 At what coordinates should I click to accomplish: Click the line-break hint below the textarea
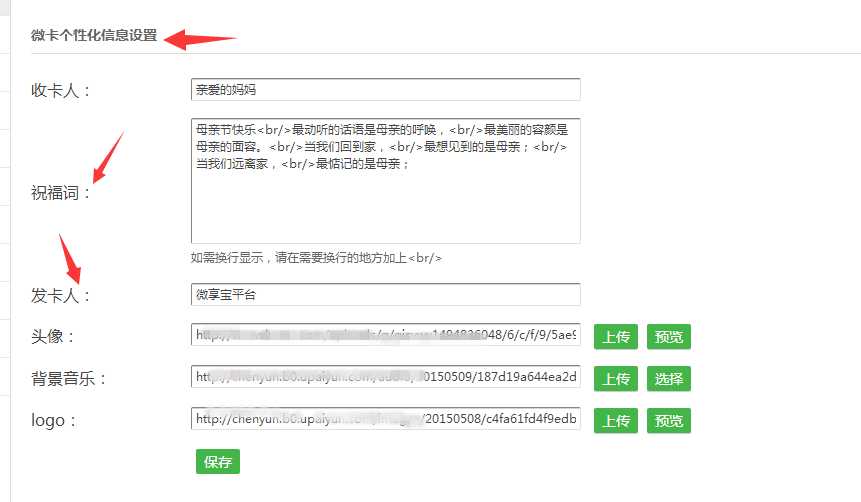click(316, 258)
